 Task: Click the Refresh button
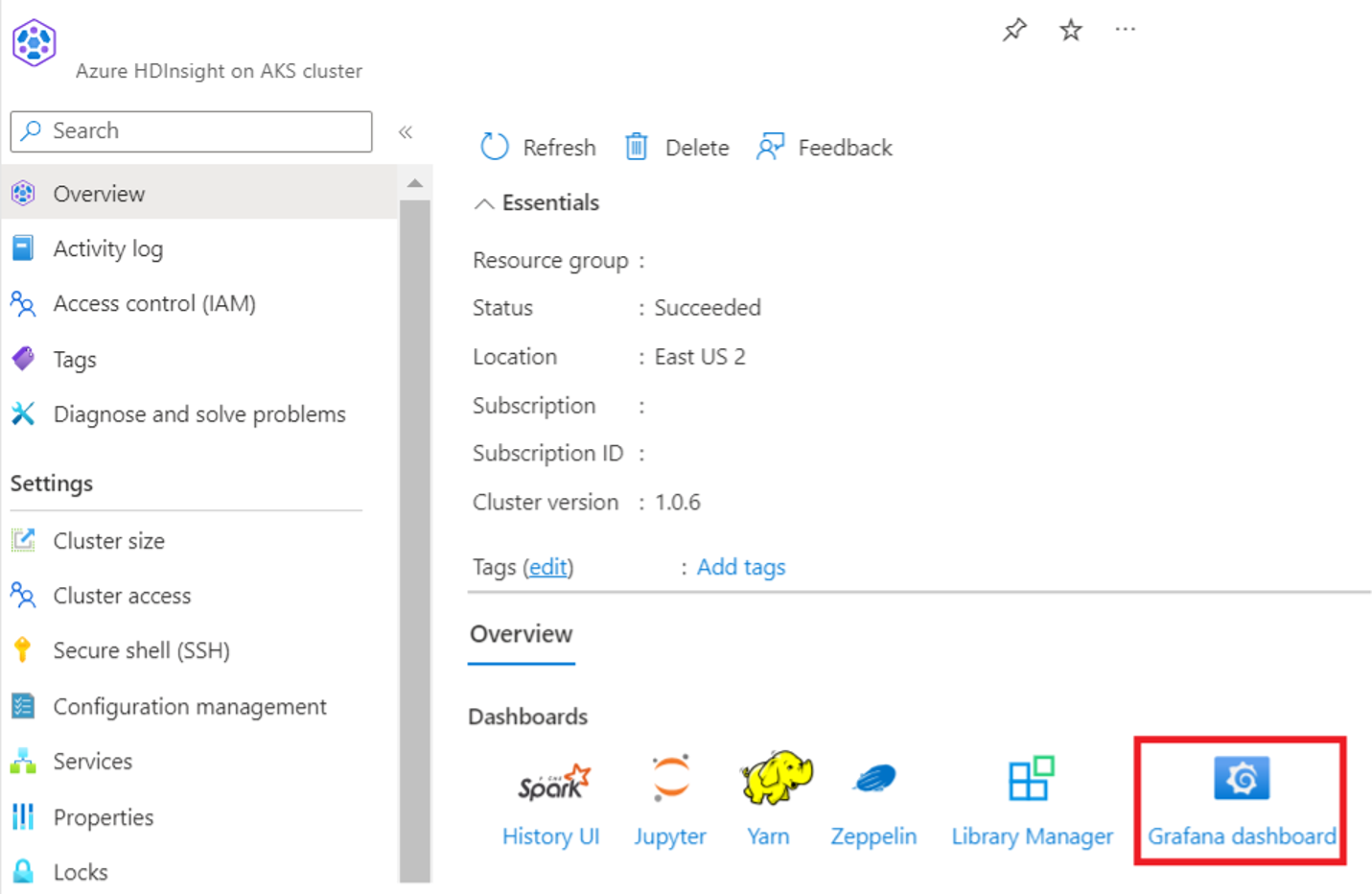(537, 147)
